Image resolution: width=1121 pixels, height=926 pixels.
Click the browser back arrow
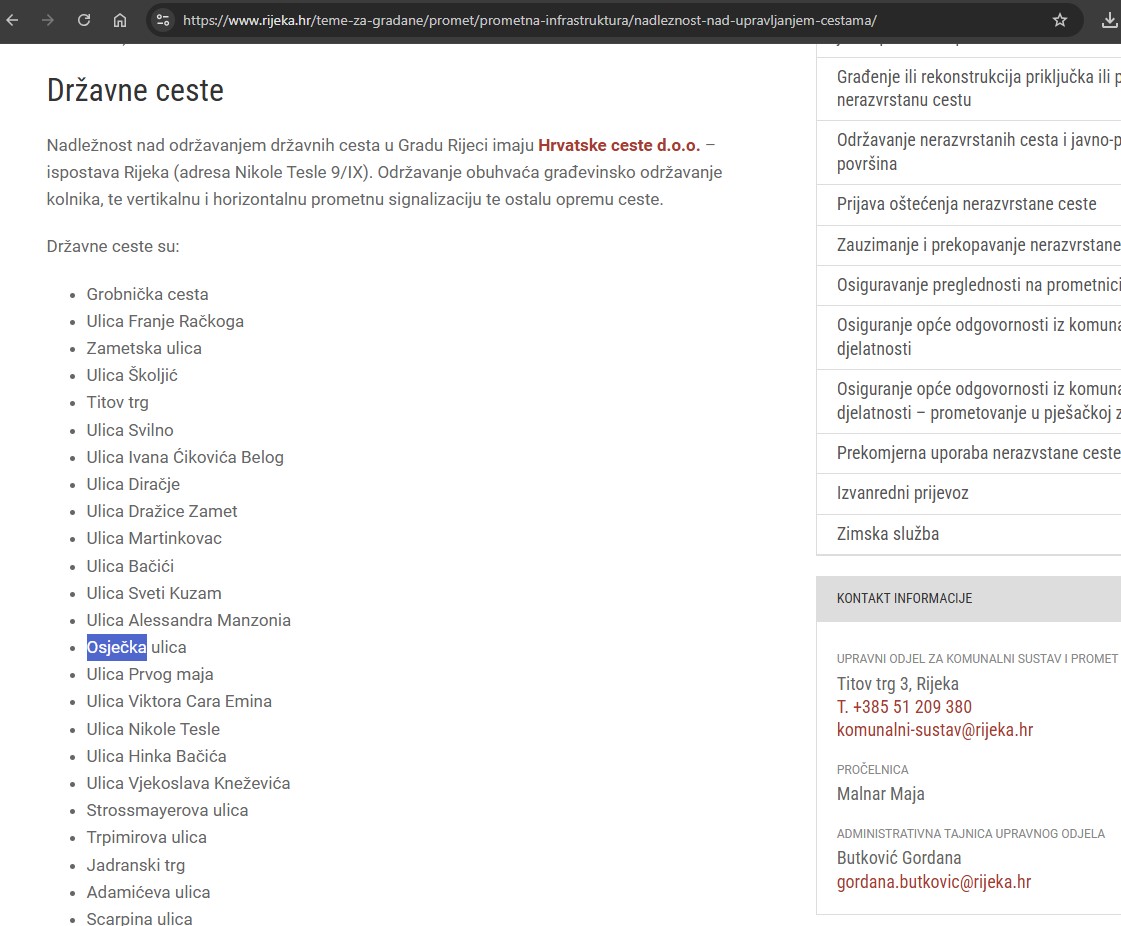tap(13, 20)
